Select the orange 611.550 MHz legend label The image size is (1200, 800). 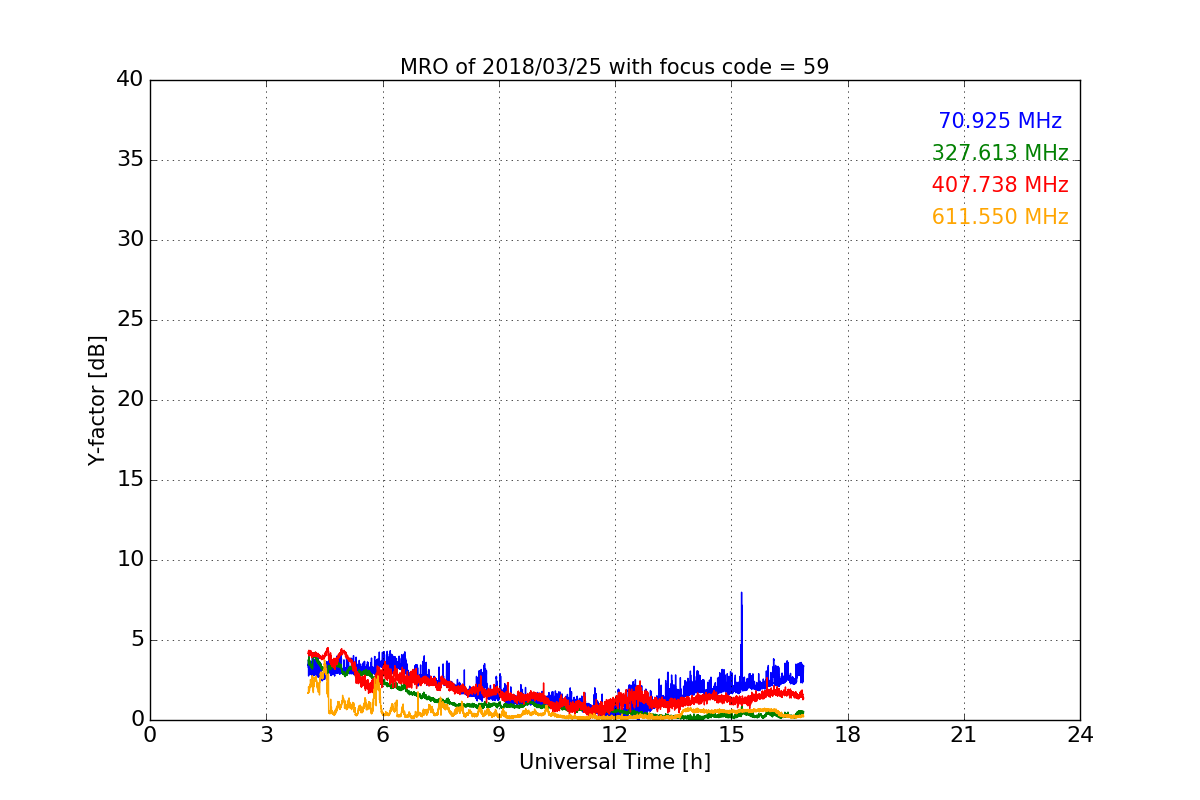click(1000, 217)
